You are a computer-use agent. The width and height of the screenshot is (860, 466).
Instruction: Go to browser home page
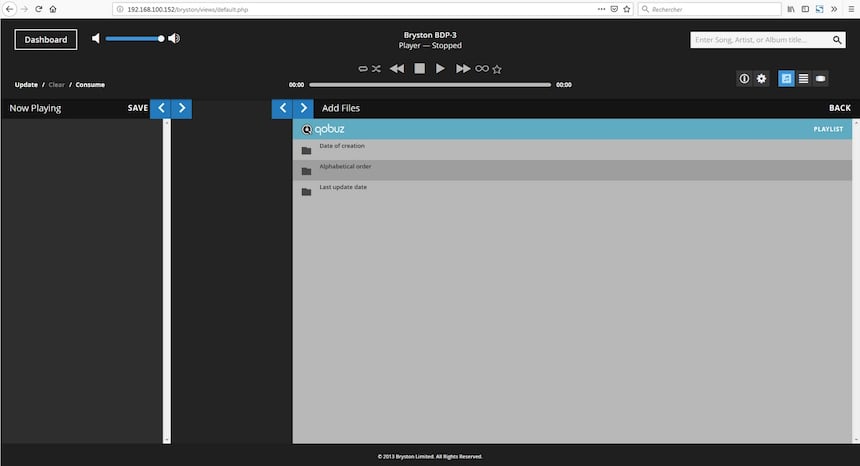pyautogui.click(x=53, y=9)
